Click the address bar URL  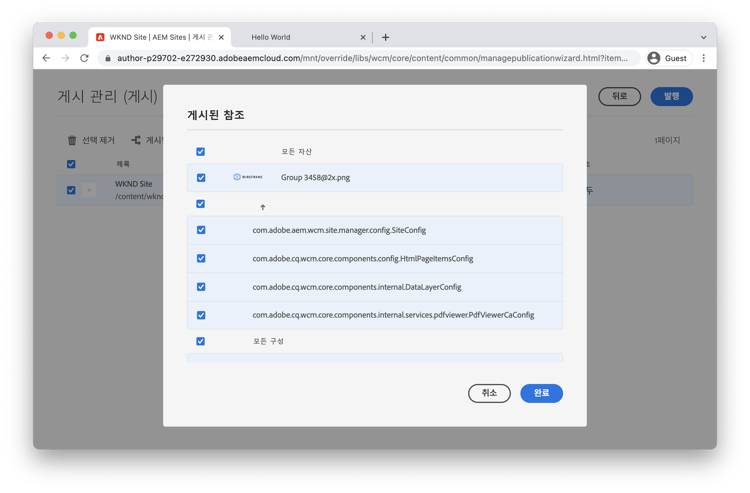pos(372,58)
